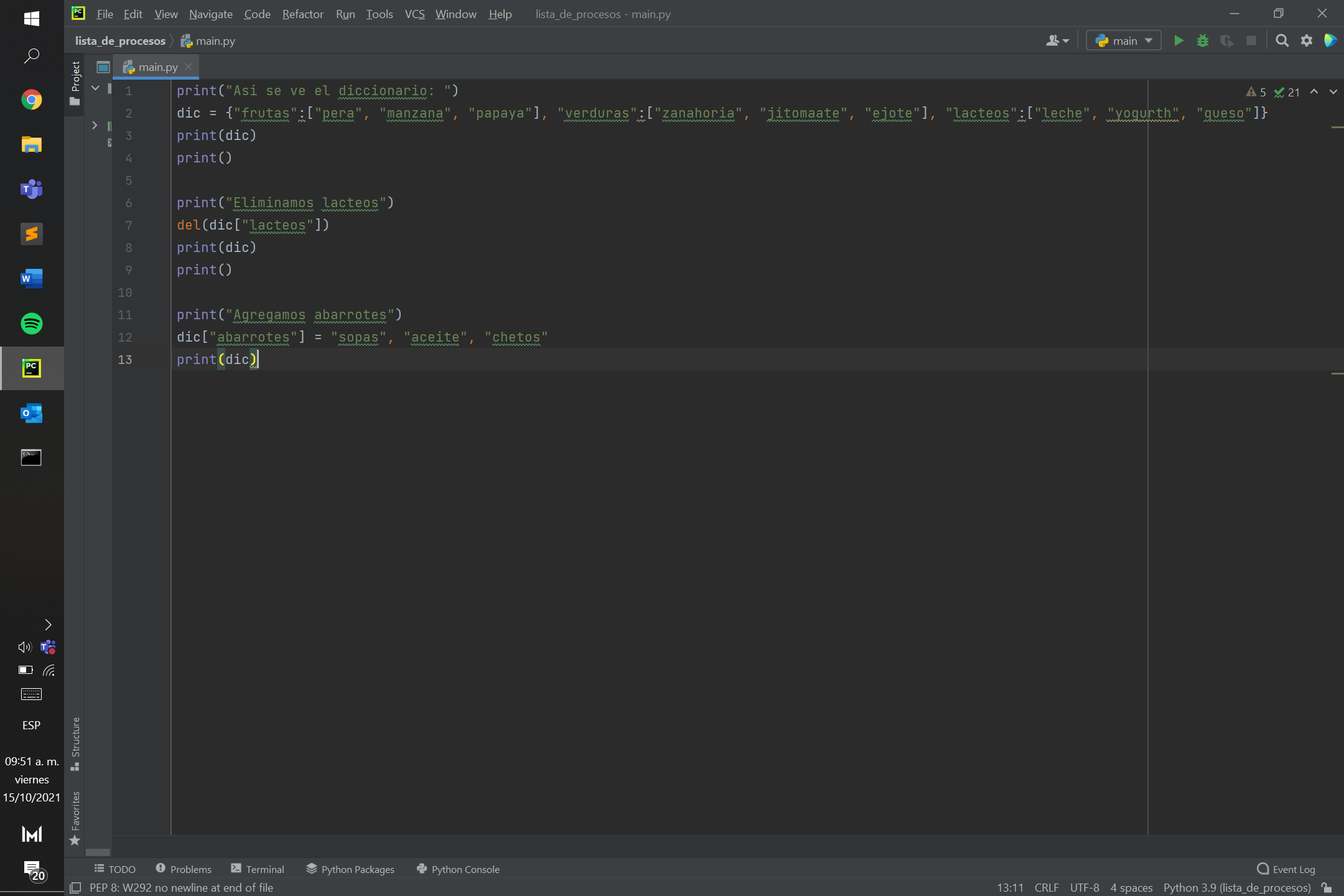Show hidden system tray icons chevron
This screenshot has height=896, width=1344.
(48, 624)
